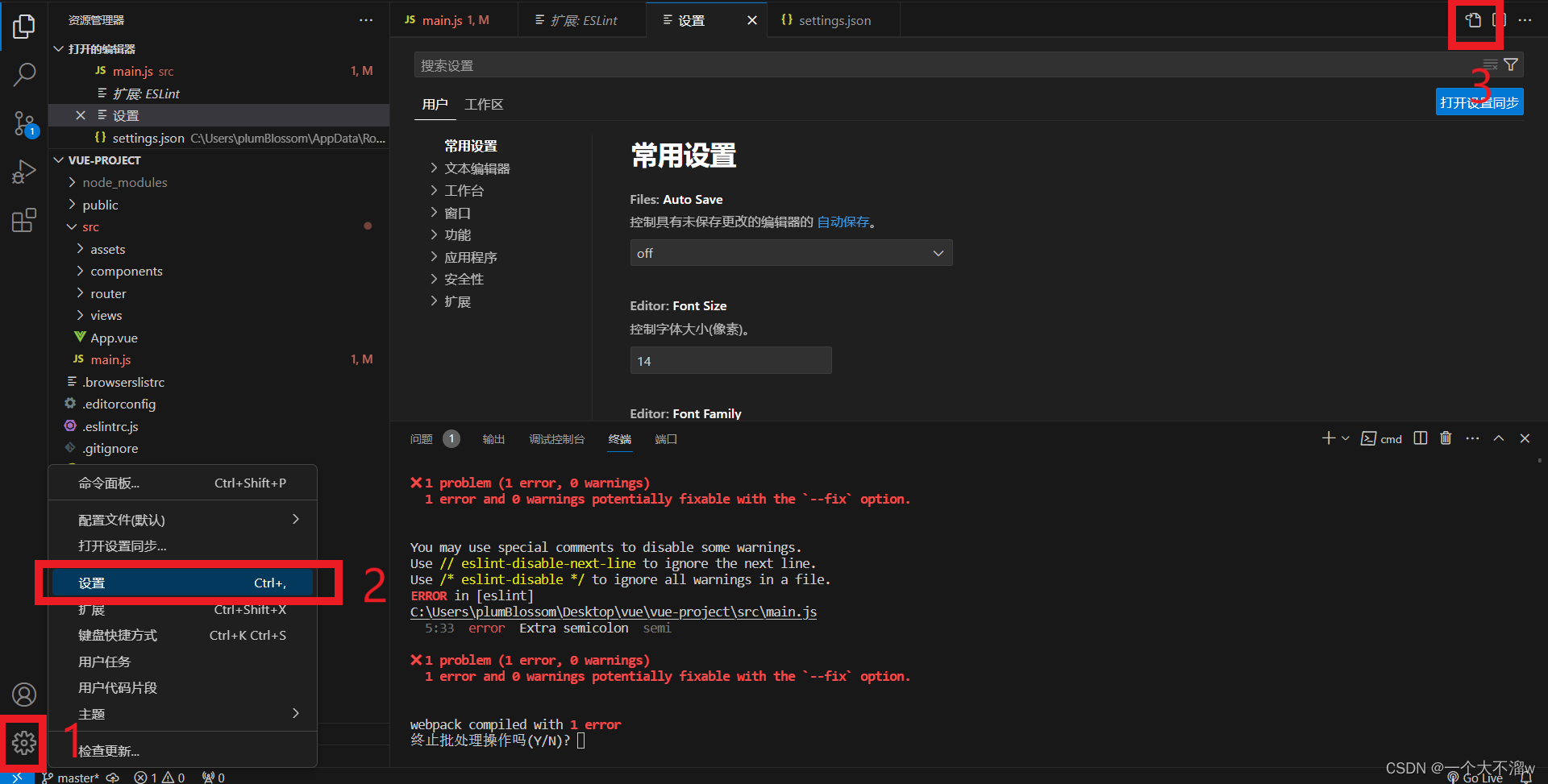Choose 命令面板 from the manage menu
The image size is (1548, 784).
[x=182, y=483]
